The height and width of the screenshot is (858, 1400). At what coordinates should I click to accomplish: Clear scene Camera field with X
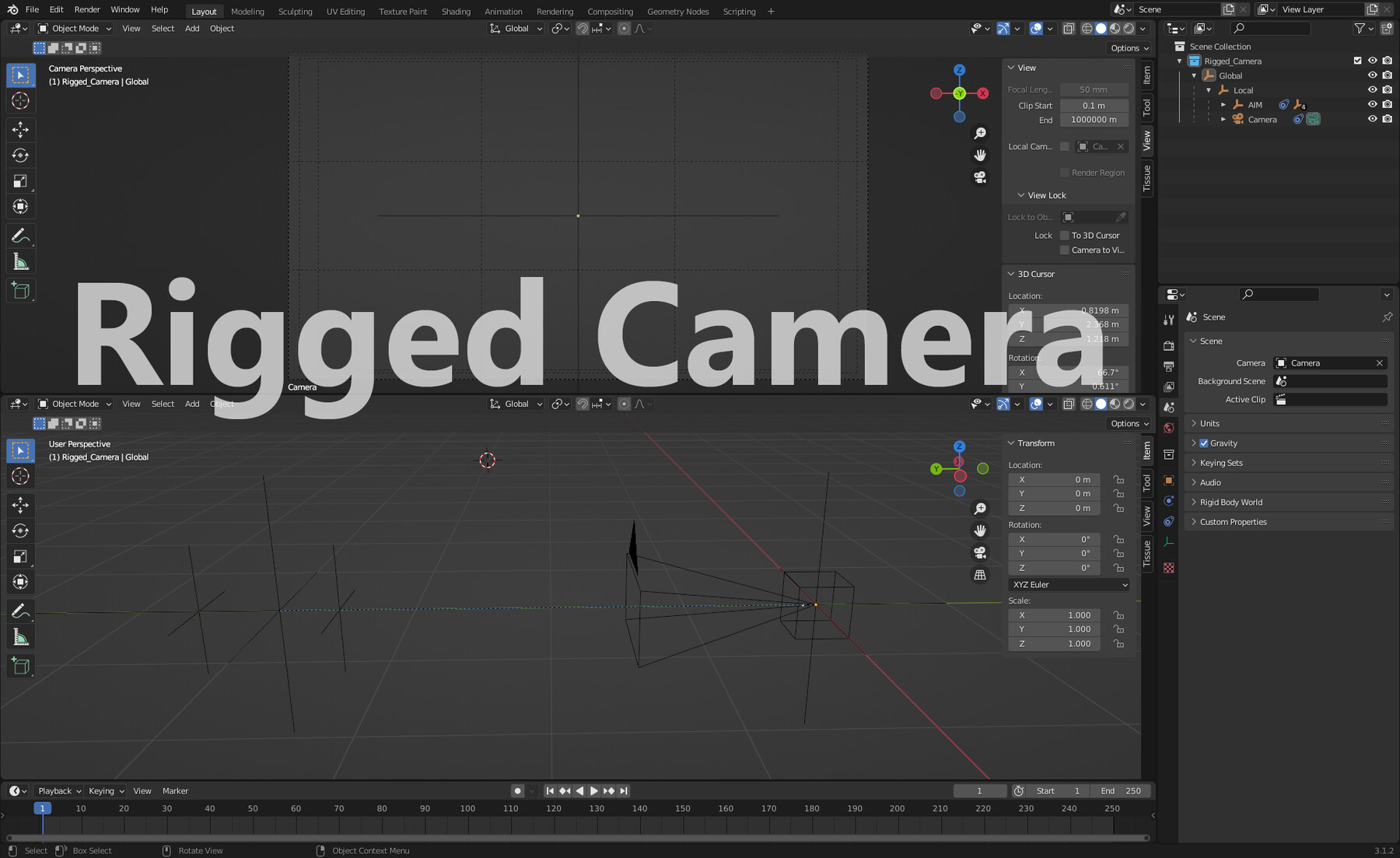click(x=1379, y=363)
